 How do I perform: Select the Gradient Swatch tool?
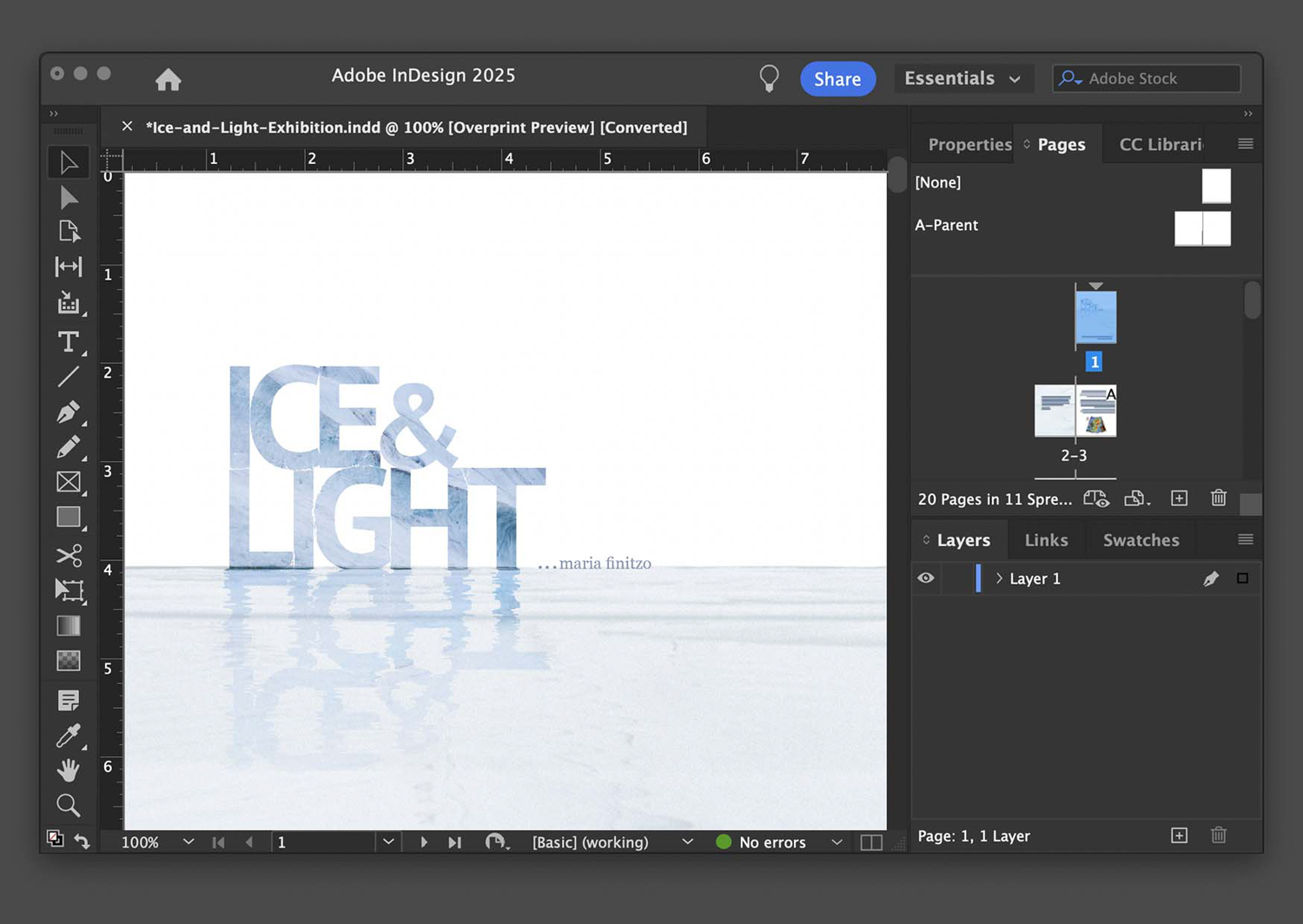[x=68, y=625]
